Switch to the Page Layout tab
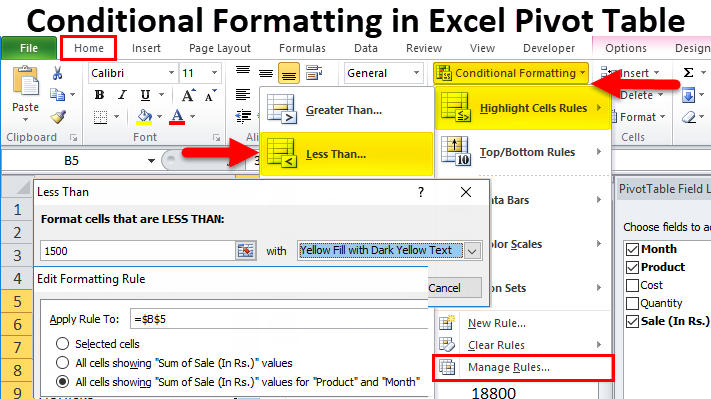Screen dimensions: 711x399 click(220, 48)
